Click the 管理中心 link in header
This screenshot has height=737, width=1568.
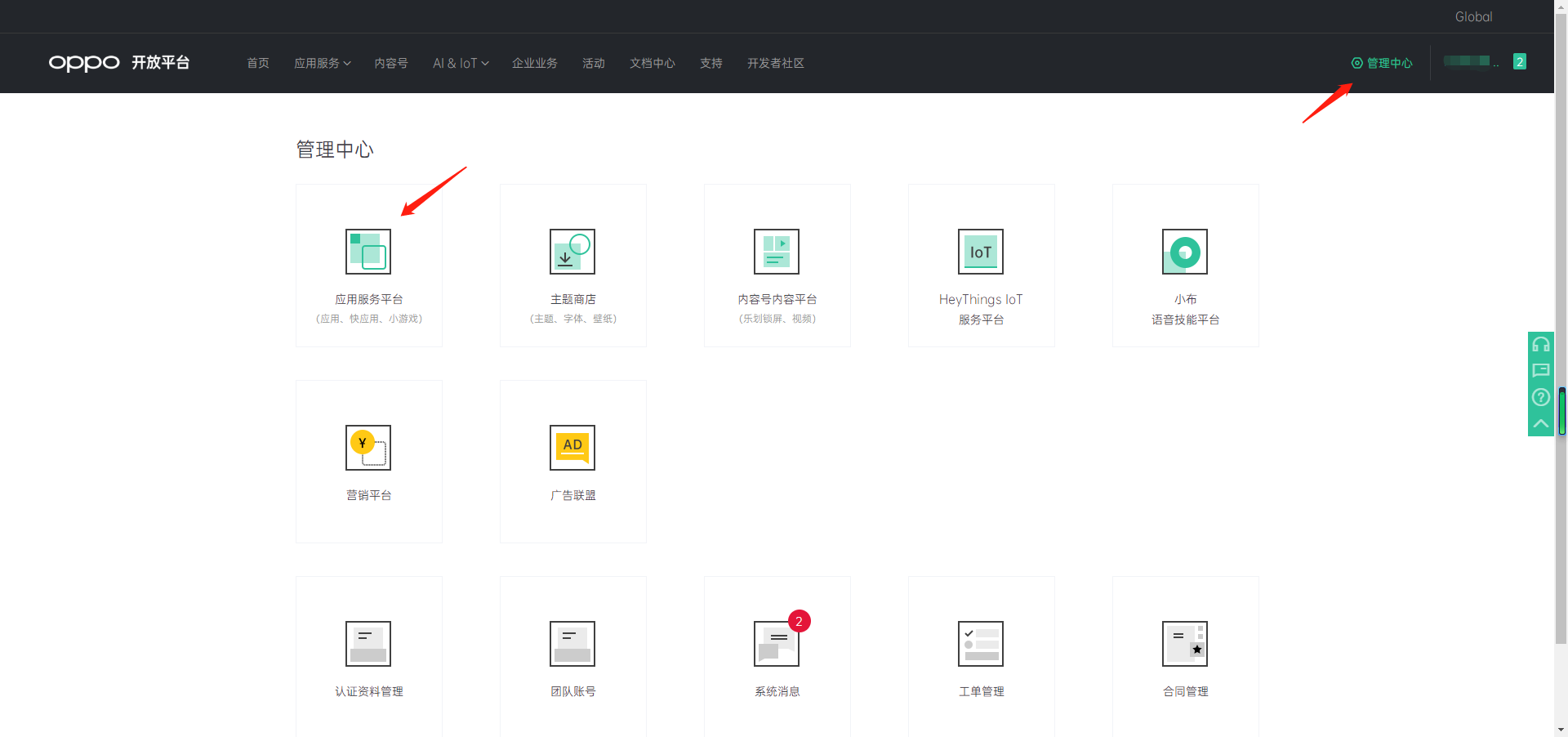[x=1382, y=63]
